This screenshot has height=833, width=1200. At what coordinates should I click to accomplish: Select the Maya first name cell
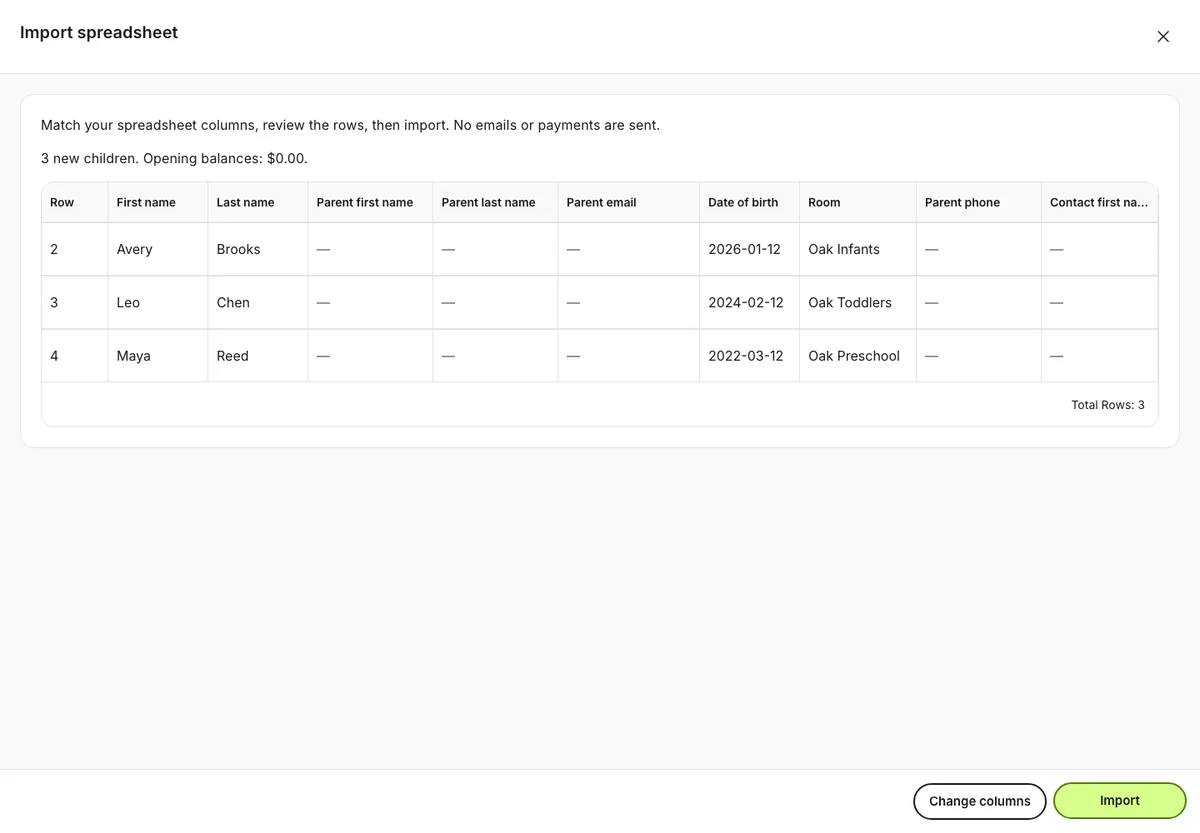pos(158,356)
